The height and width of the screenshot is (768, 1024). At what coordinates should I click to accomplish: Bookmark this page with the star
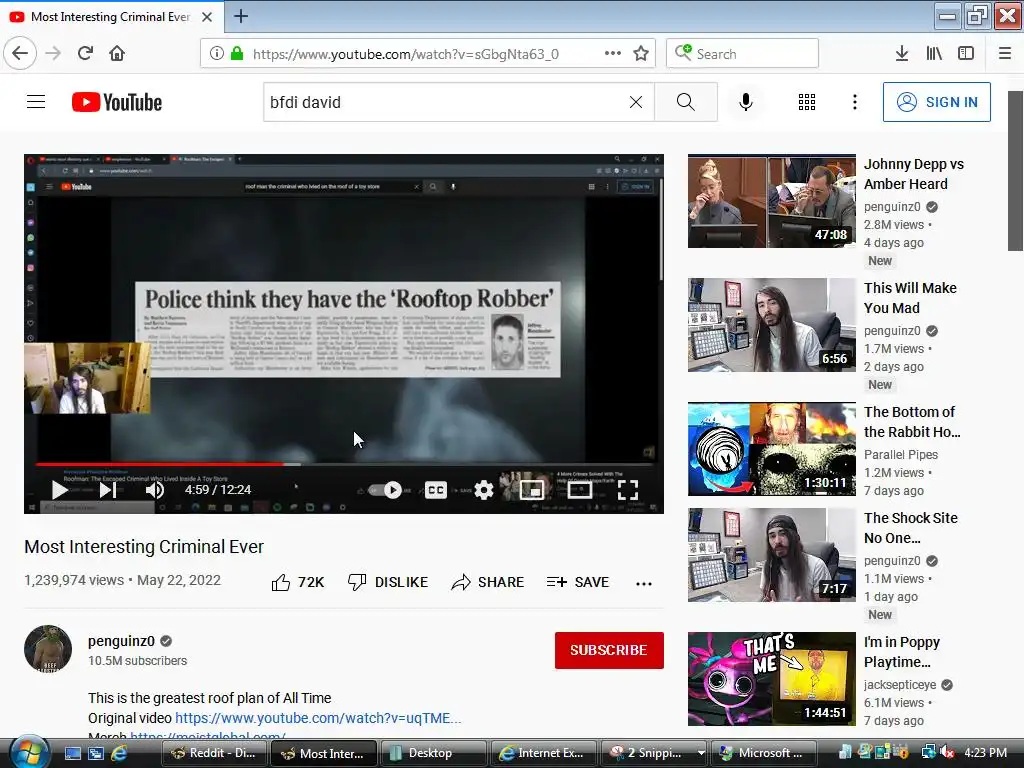(x=641, y=54)
